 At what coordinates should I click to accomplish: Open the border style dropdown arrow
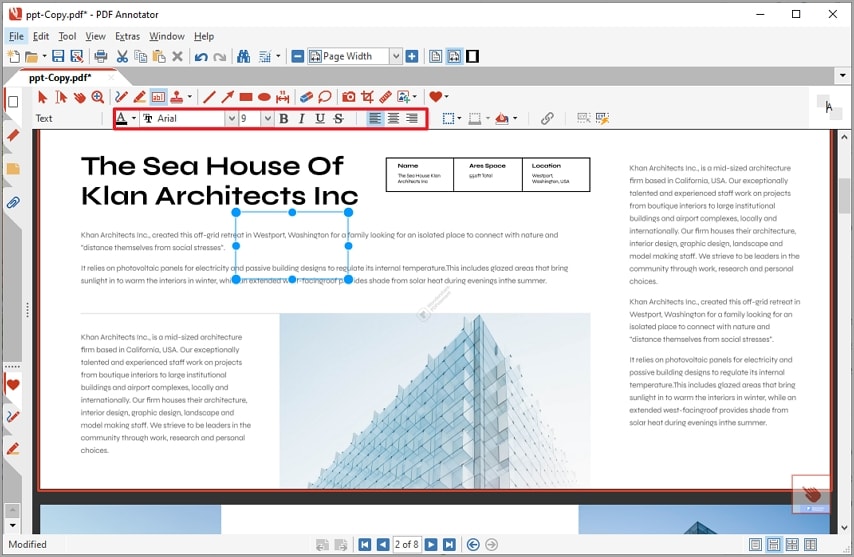(460, 118)
